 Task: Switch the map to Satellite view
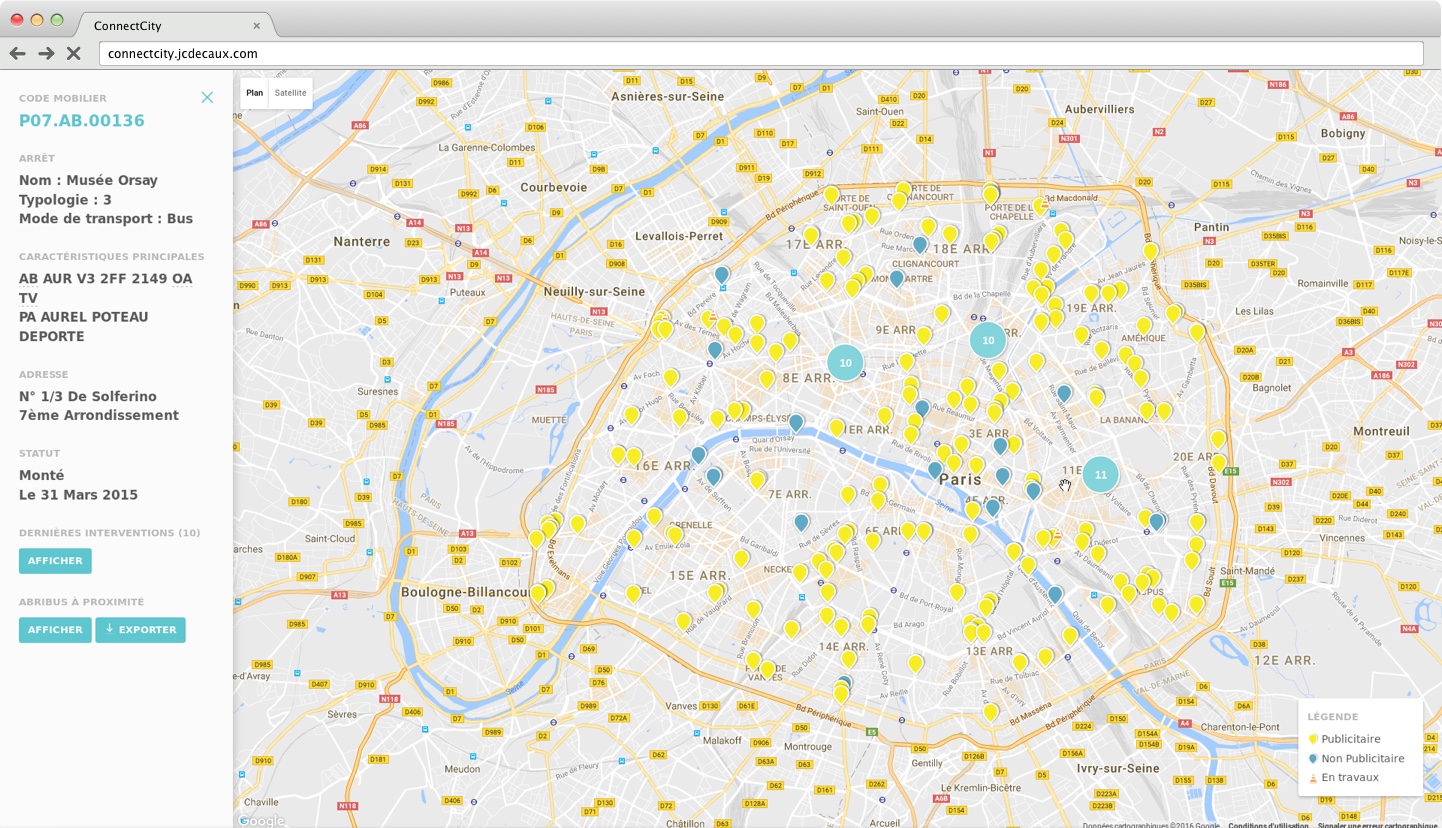pyautogui.click(x=291, y=93)
